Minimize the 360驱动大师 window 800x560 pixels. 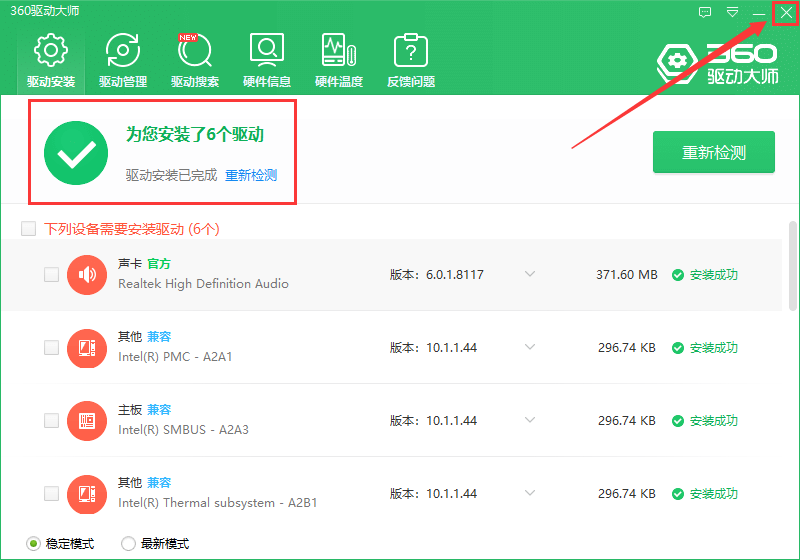click(x=759, y=14)
